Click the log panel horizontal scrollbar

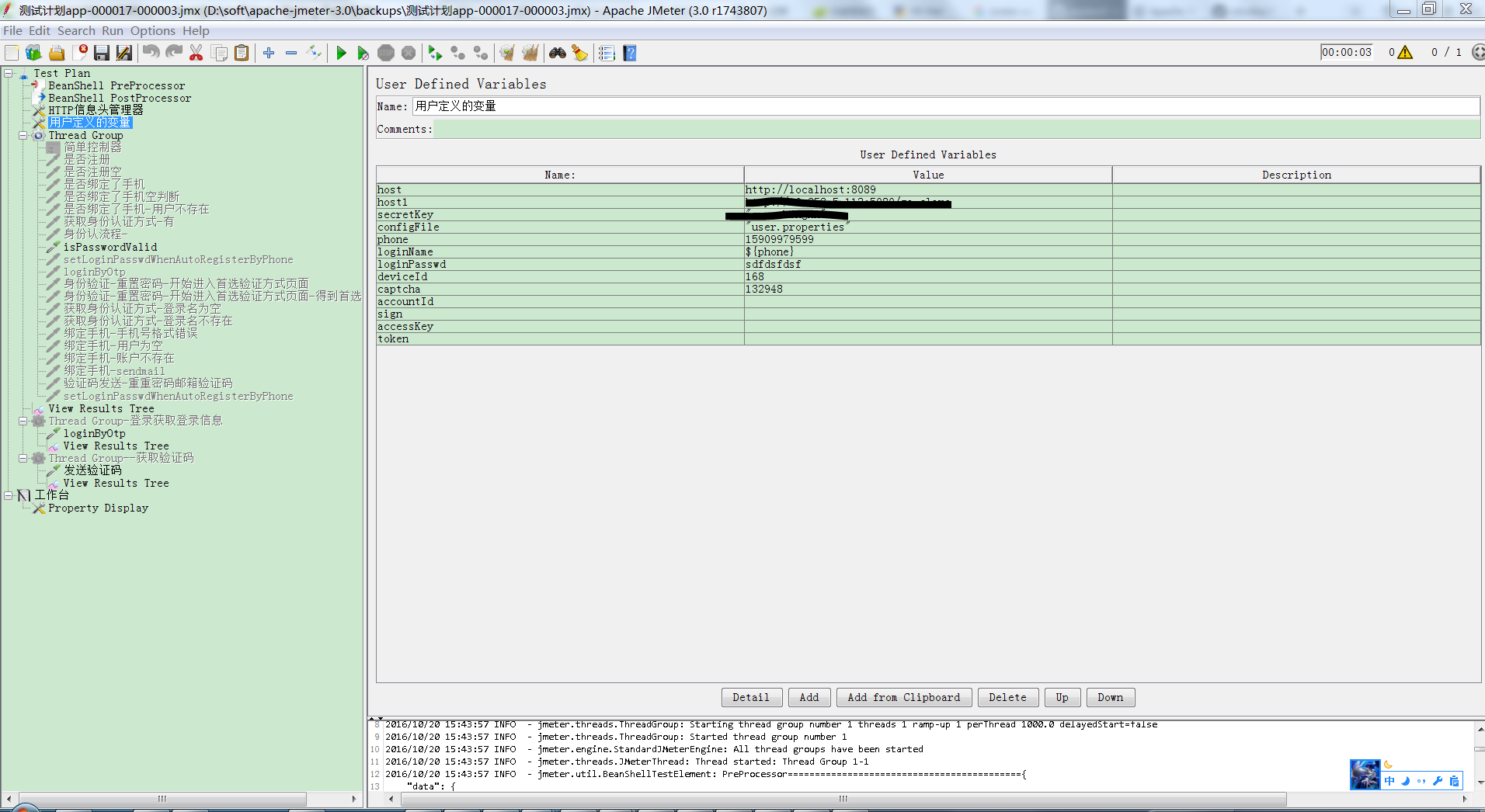pyautogui.click(x=843, y=798)
